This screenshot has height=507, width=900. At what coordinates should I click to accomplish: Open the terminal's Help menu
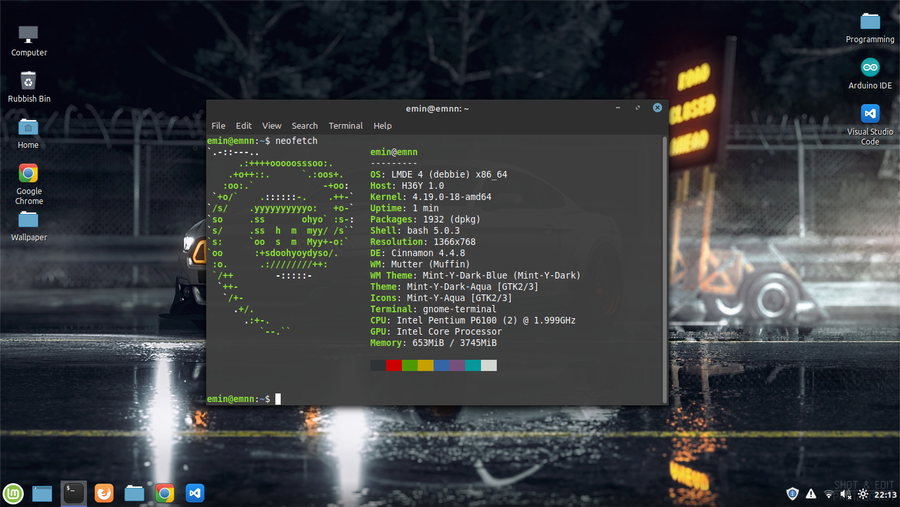click(382, 126)
